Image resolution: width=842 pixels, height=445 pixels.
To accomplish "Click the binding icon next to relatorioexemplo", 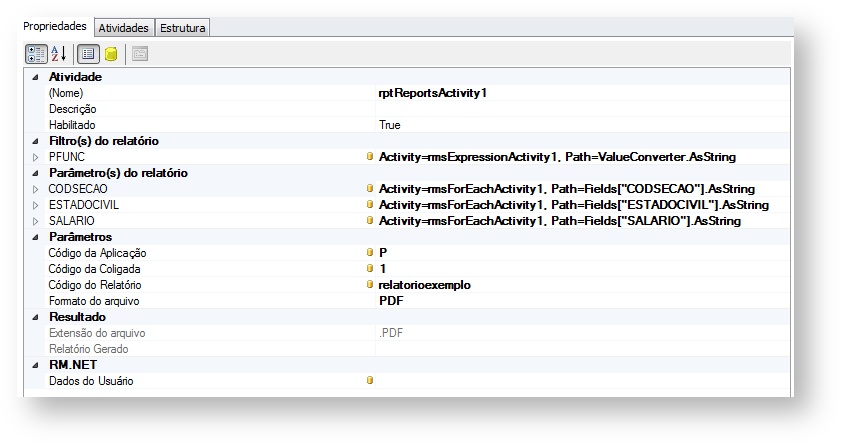I will pos(370,284).
